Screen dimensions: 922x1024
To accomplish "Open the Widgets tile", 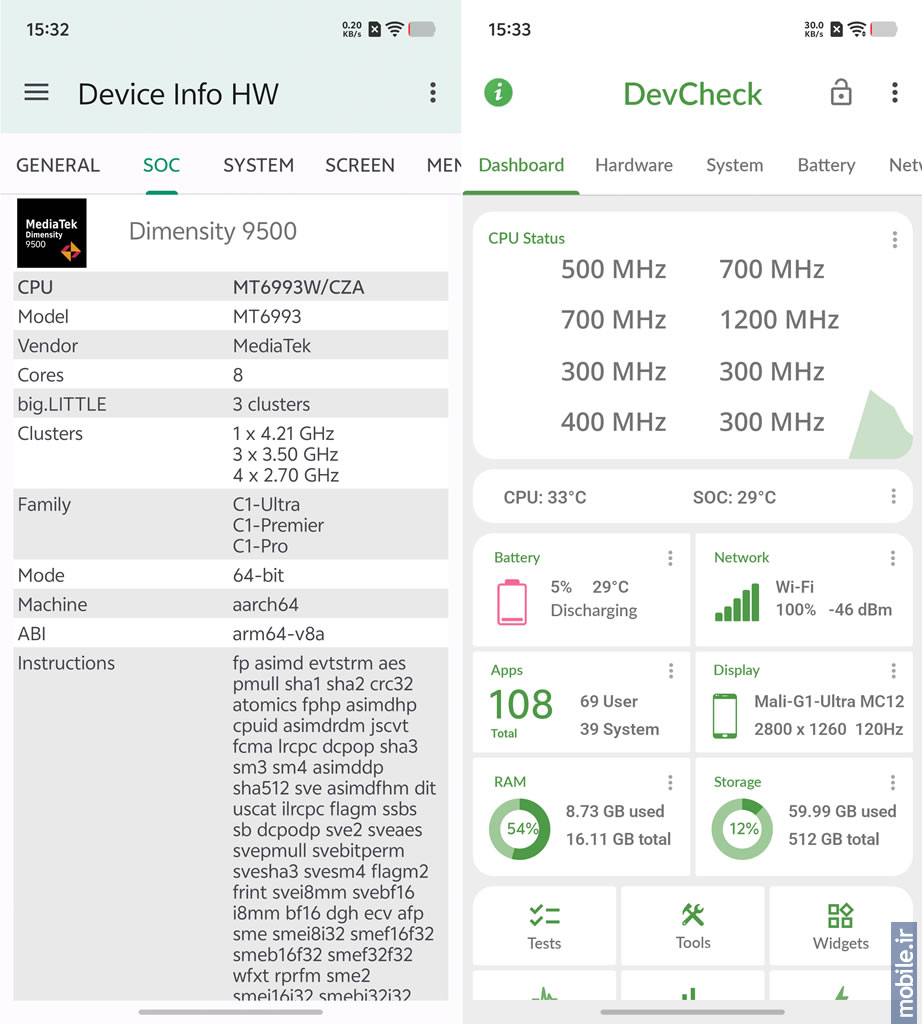I will click(x=840, y=926).
